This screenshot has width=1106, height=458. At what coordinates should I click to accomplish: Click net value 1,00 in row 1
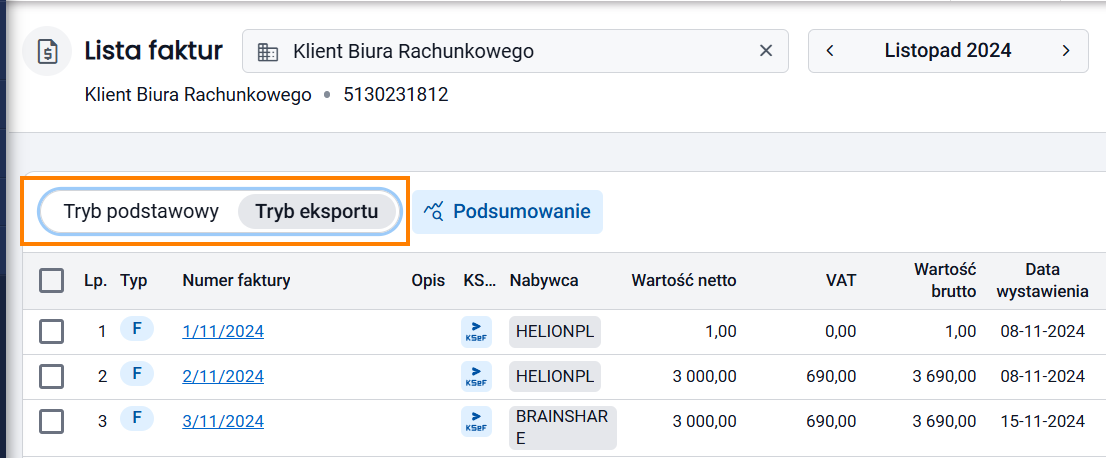(x=720, y=331)
